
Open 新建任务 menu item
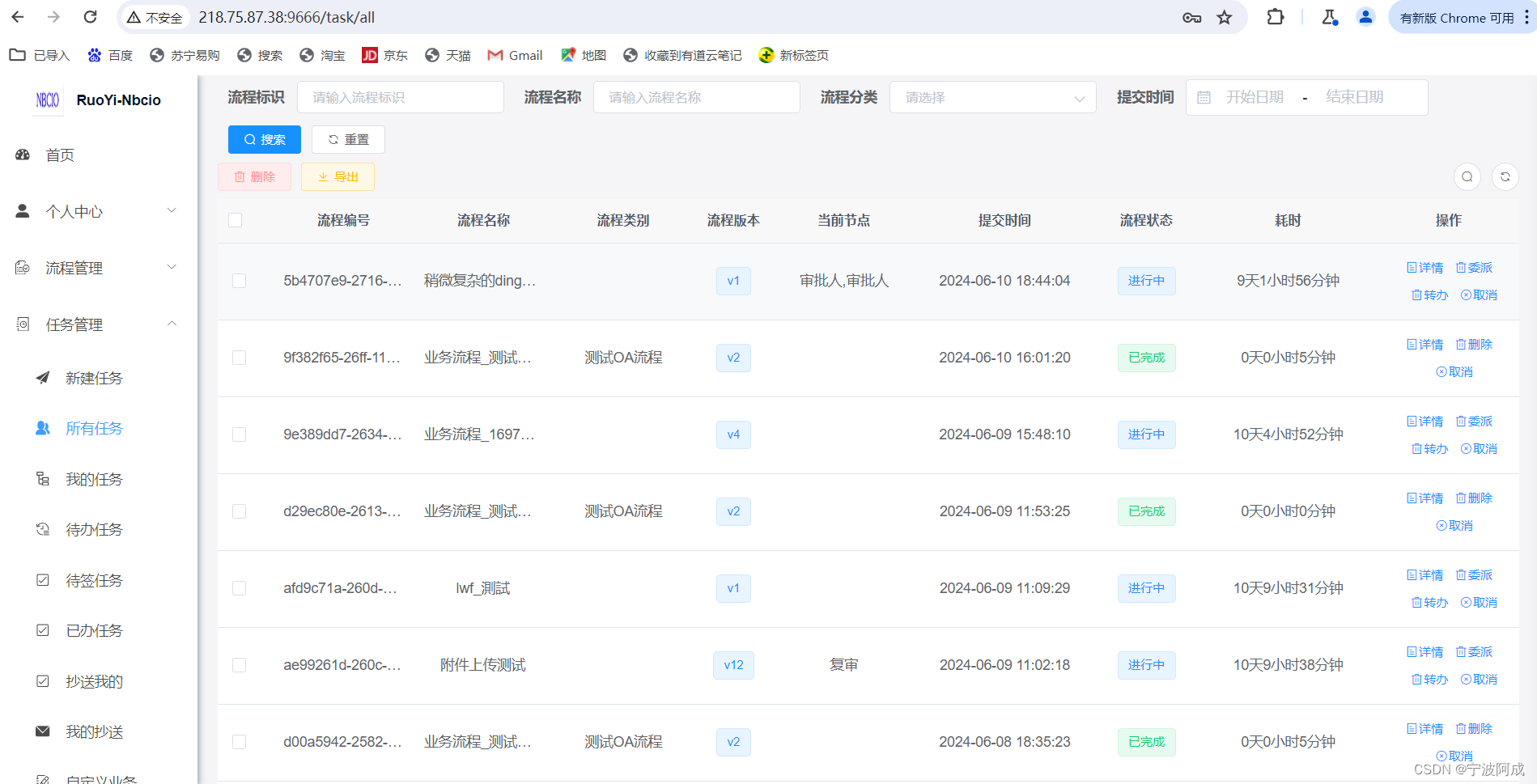click(97, 378)
